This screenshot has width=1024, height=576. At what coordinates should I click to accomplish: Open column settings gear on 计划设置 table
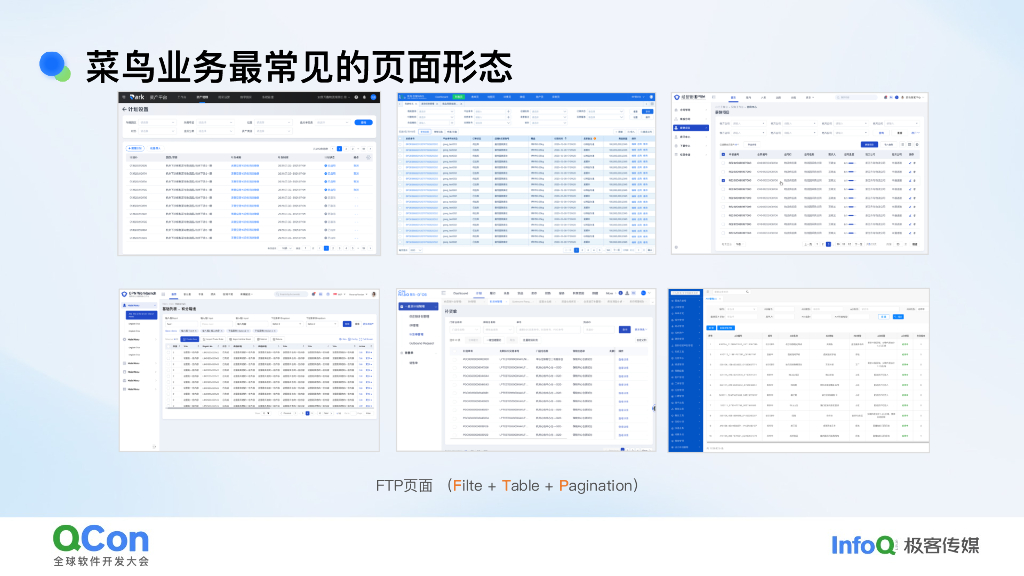368,157
